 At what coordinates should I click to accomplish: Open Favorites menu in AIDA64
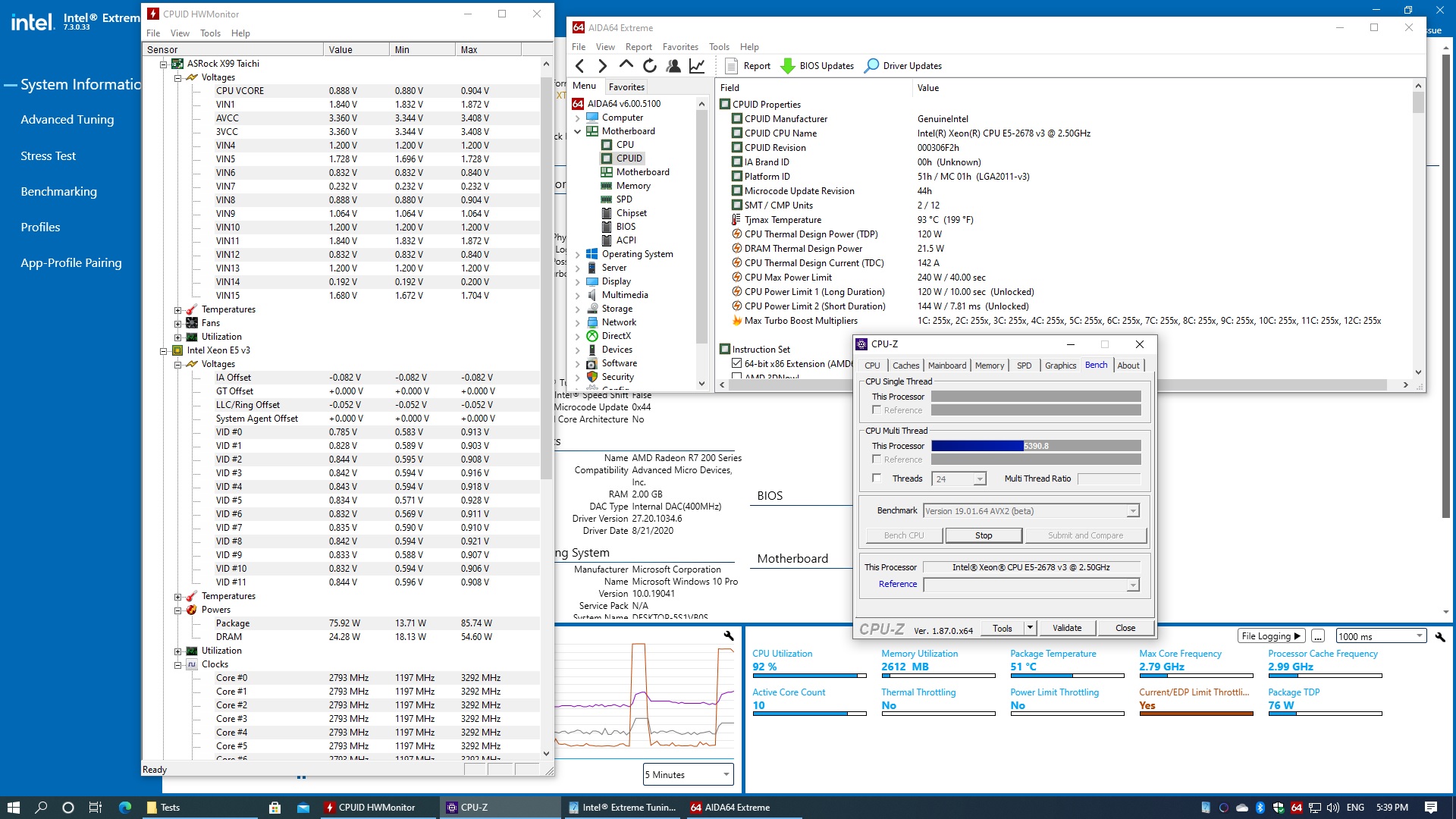[x=680, y=47]
